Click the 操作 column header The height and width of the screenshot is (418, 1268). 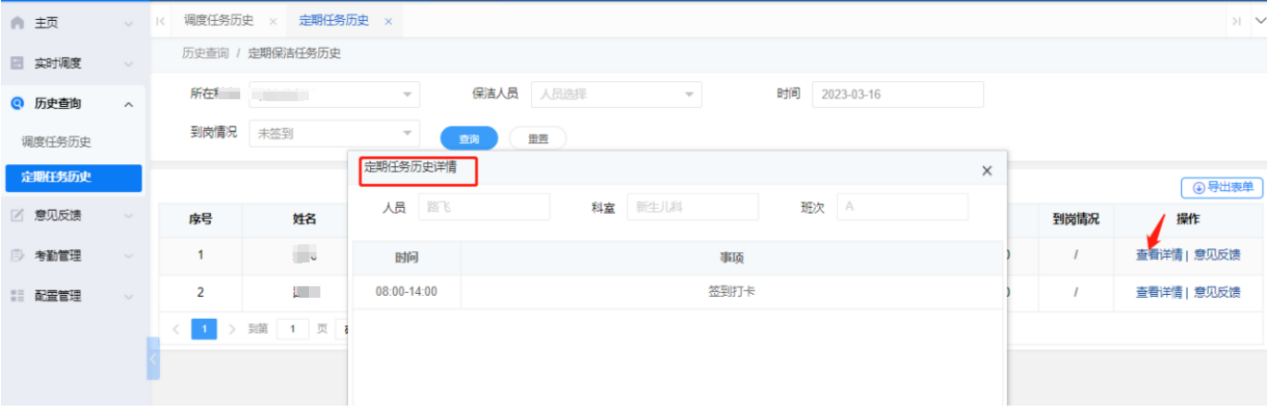tap(1188, 218)
